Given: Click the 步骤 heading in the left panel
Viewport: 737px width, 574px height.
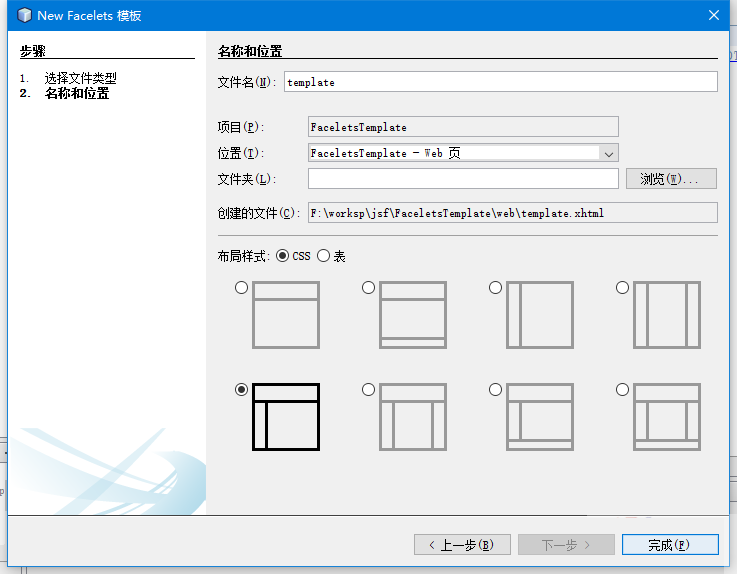Looking at the screenshot, I should click(x=33, y=51).
